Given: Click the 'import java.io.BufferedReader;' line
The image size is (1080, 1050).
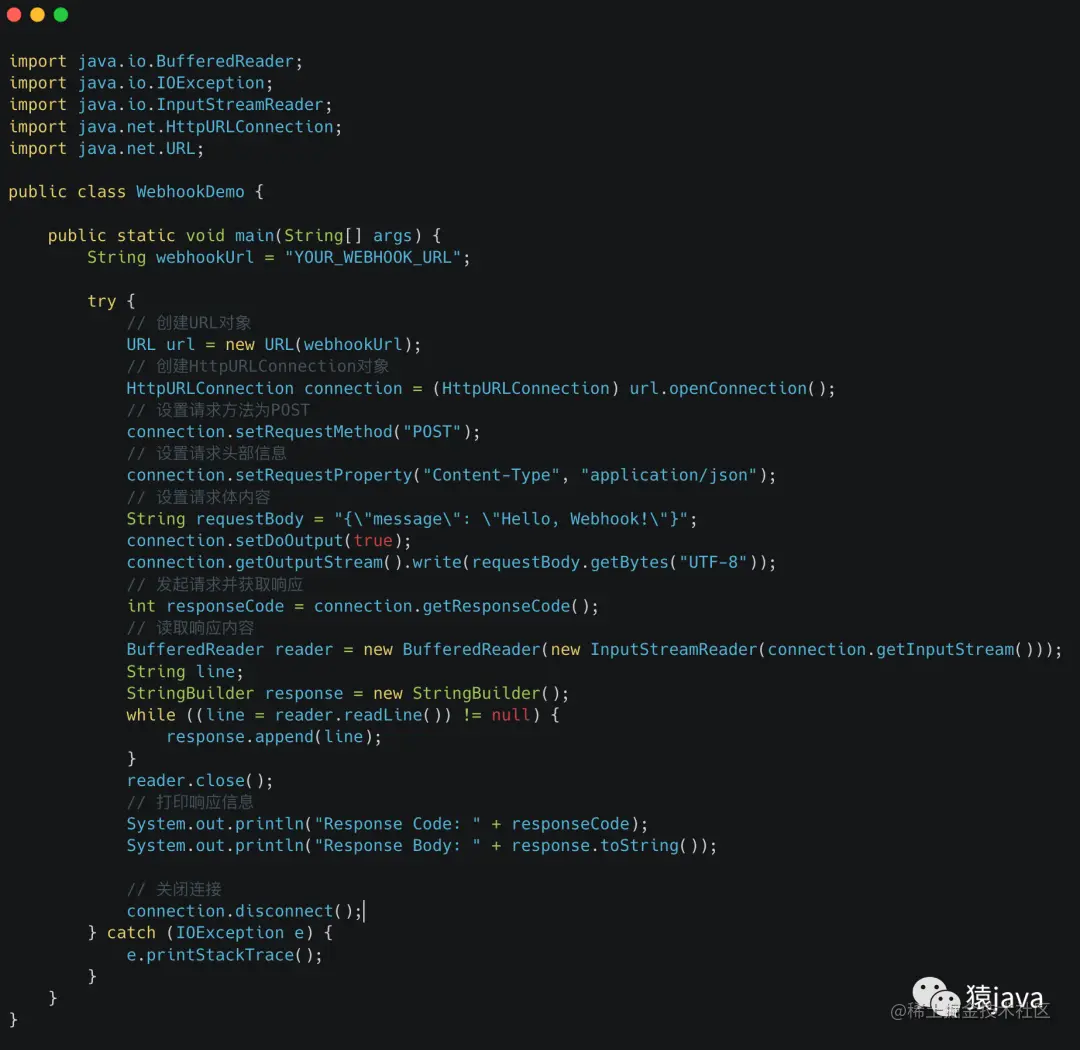Looking at the screenshot, I should (x=156, y=61).
